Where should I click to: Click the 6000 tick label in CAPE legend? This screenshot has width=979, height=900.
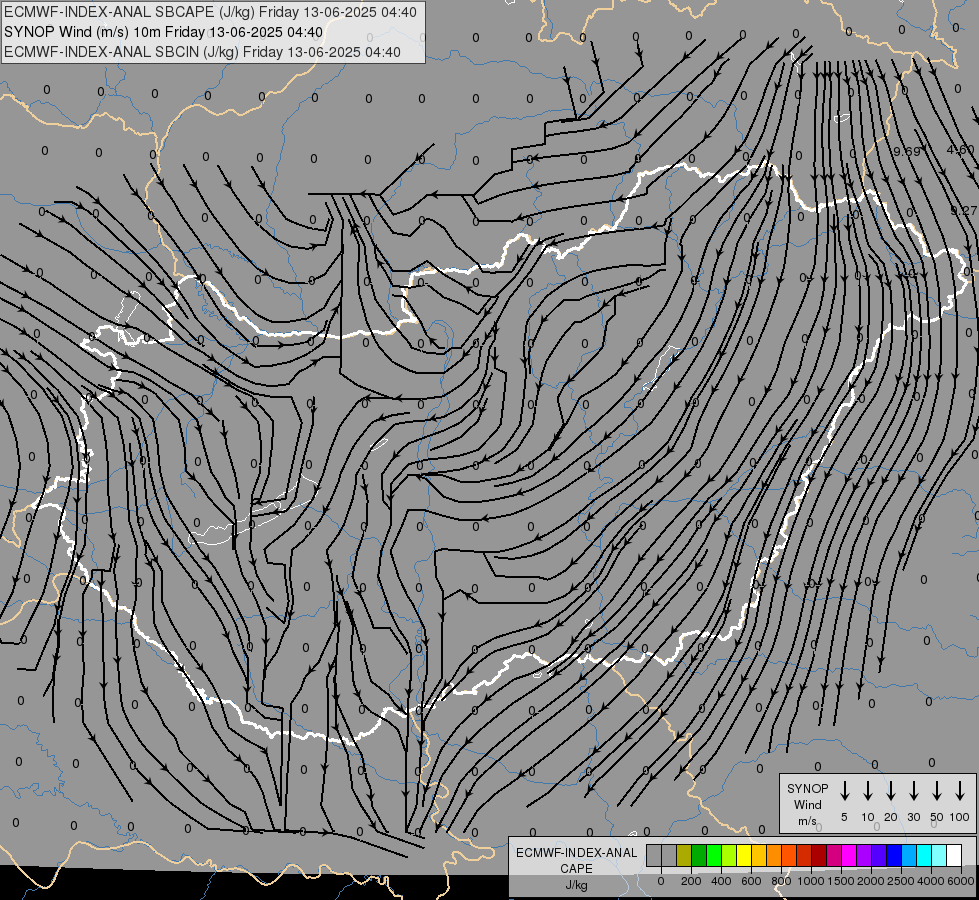961,881
